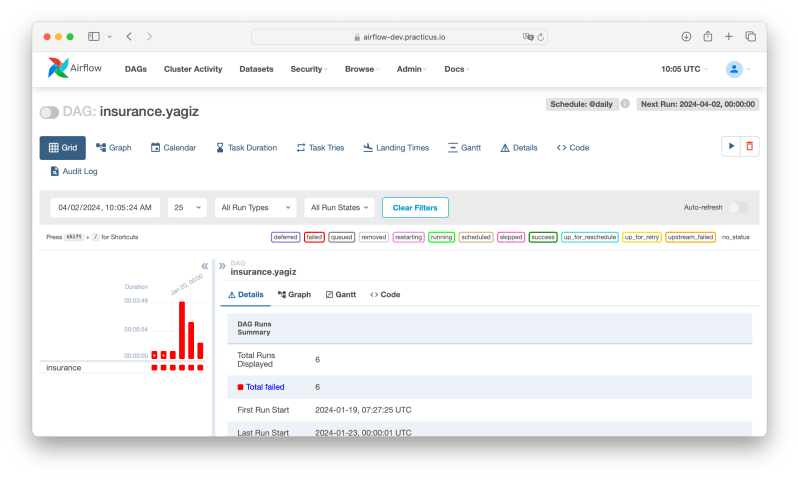Click the last insurance task red square
This screenshot has height=479, width=799.
pos(200,367)
